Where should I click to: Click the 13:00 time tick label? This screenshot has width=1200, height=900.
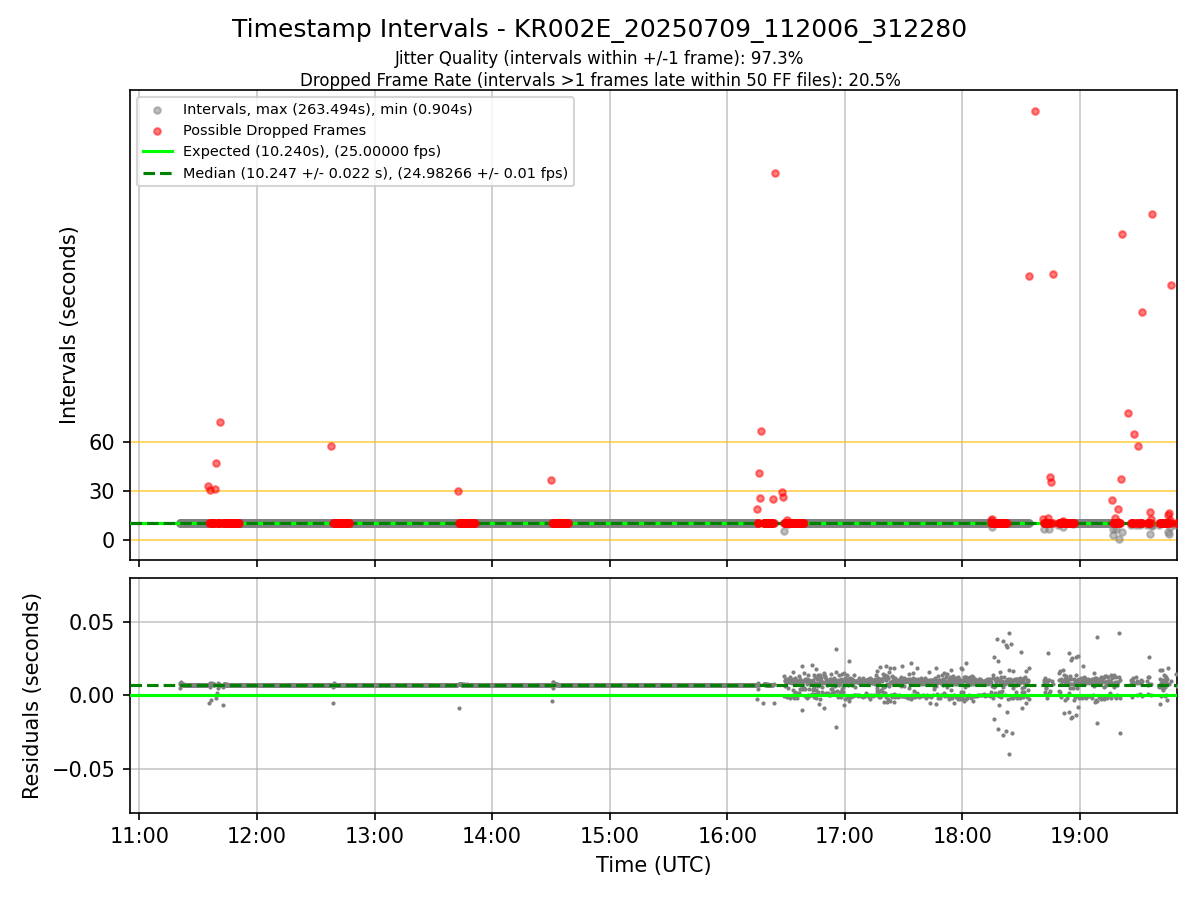[x=375, y=834]
